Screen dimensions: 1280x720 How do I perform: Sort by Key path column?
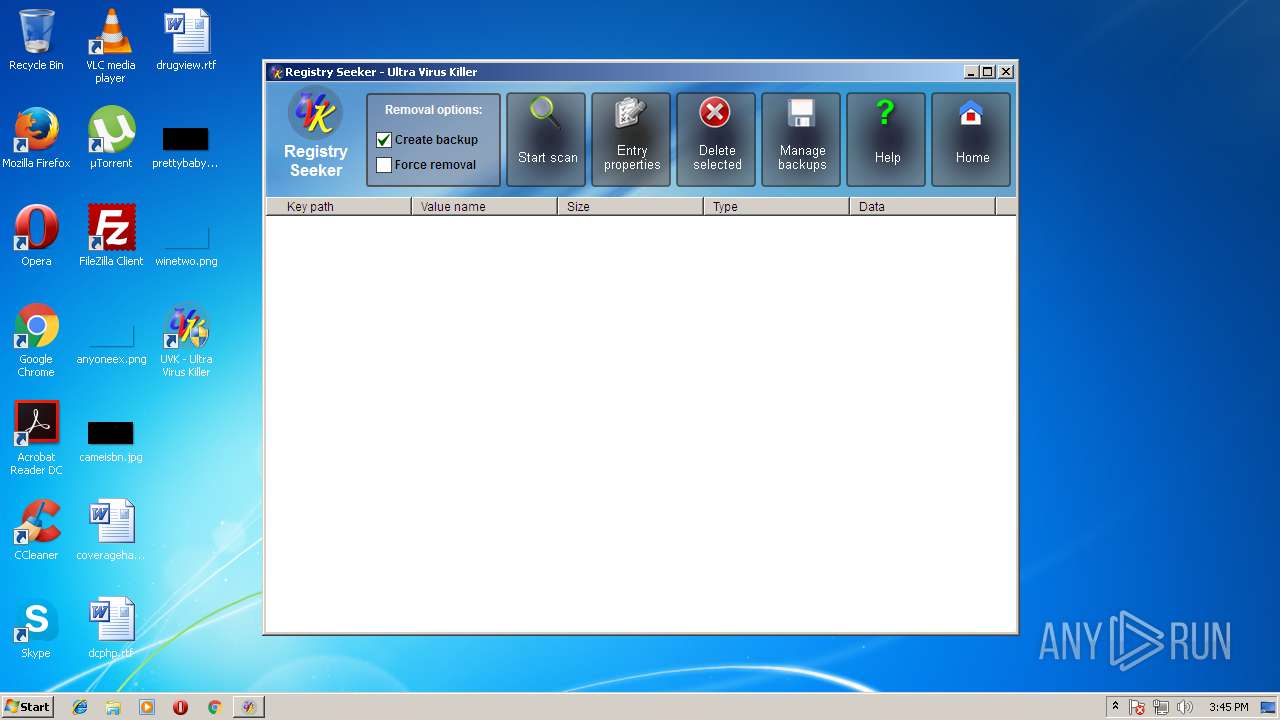point(339,206)
